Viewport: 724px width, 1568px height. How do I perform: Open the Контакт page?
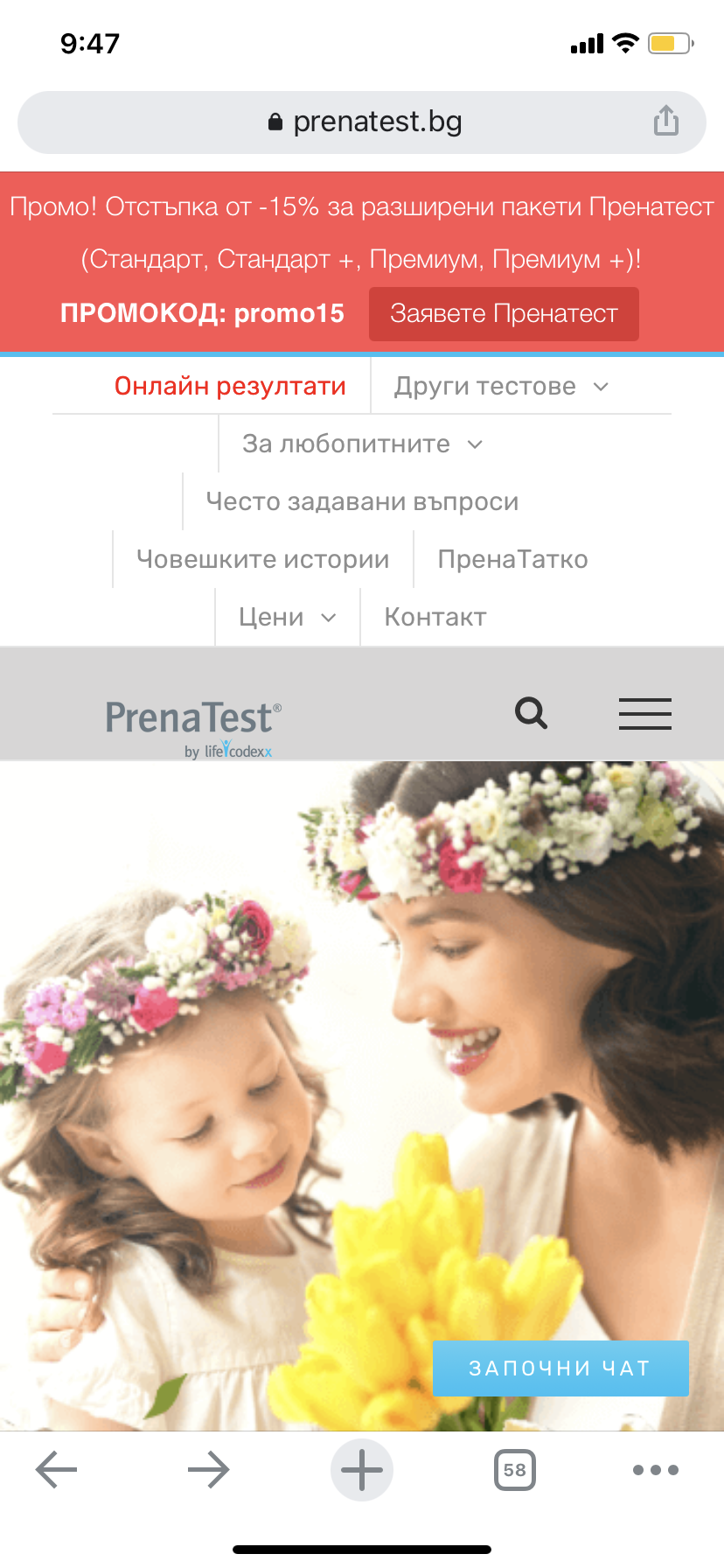click(x=435, y=617)
